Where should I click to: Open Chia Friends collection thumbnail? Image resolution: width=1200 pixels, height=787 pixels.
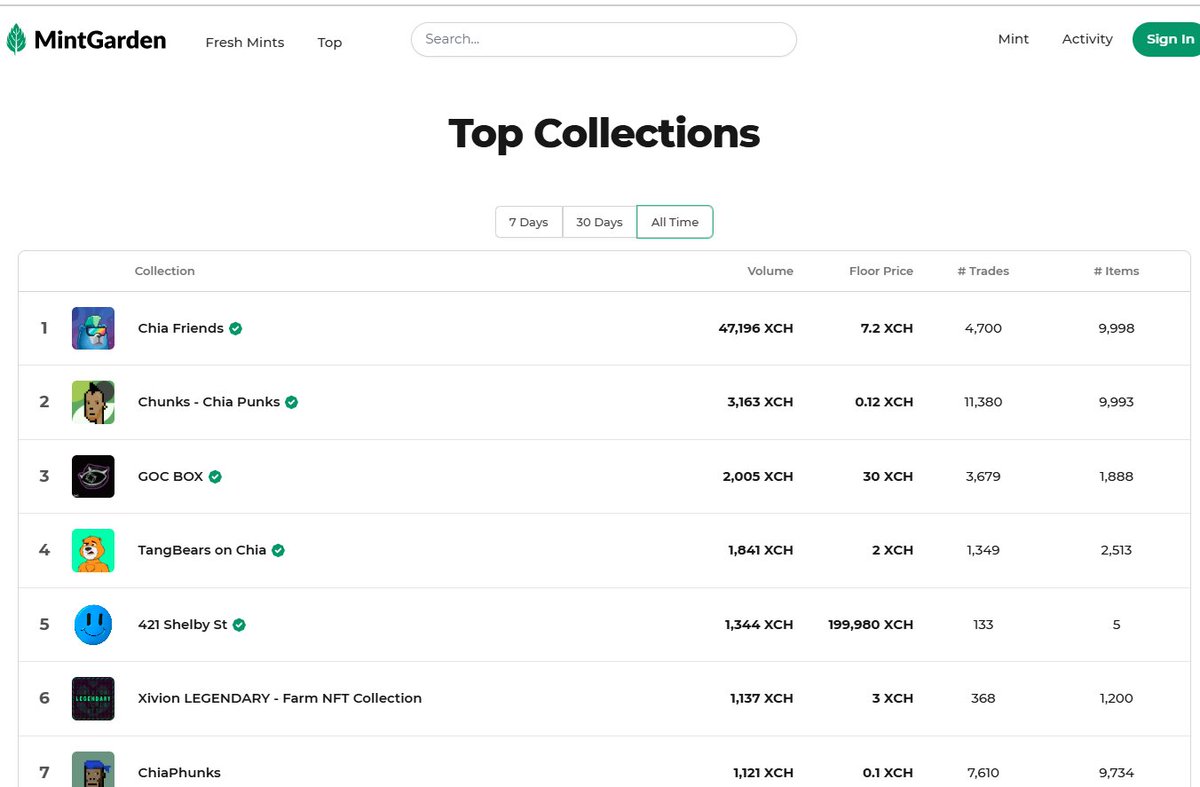[93, 328]
